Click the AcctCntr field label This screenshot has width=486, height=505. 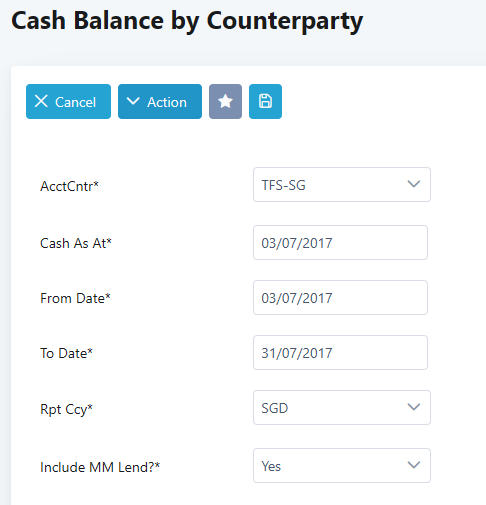[69, 186]
